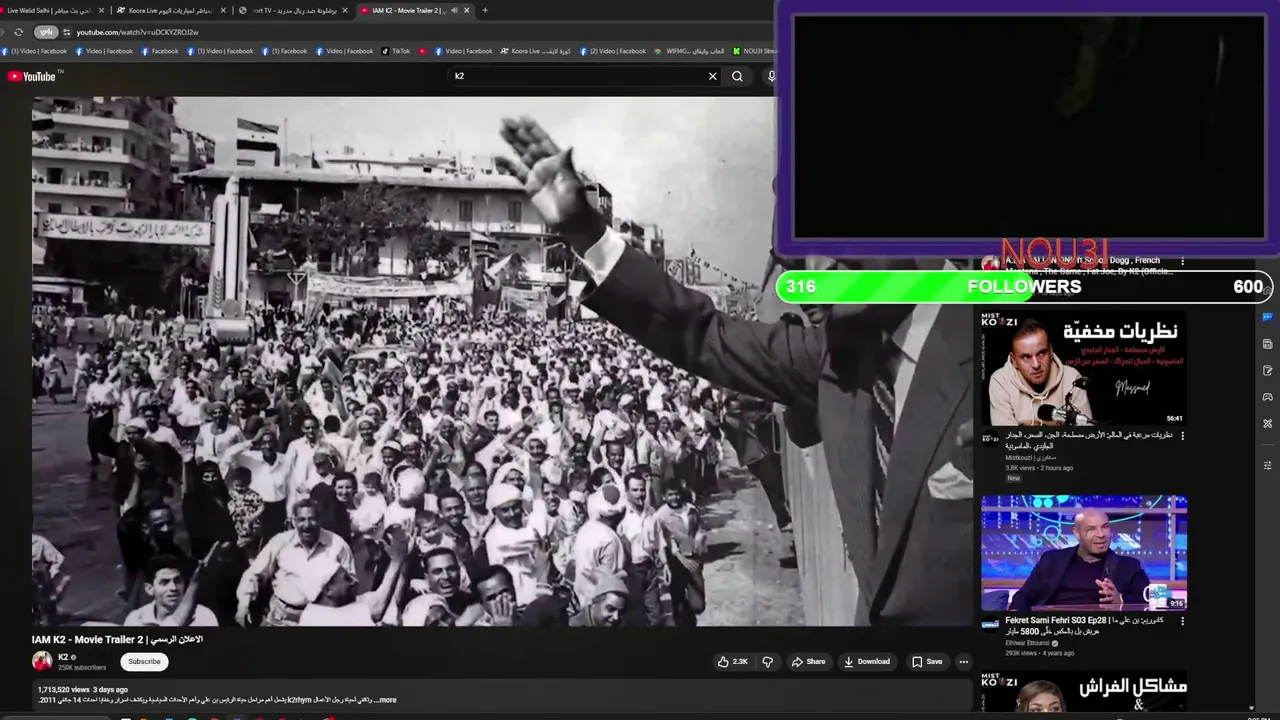Open options menu for Fekret Sami Fehri video

pyautogui.click(x=1182, y=621)
